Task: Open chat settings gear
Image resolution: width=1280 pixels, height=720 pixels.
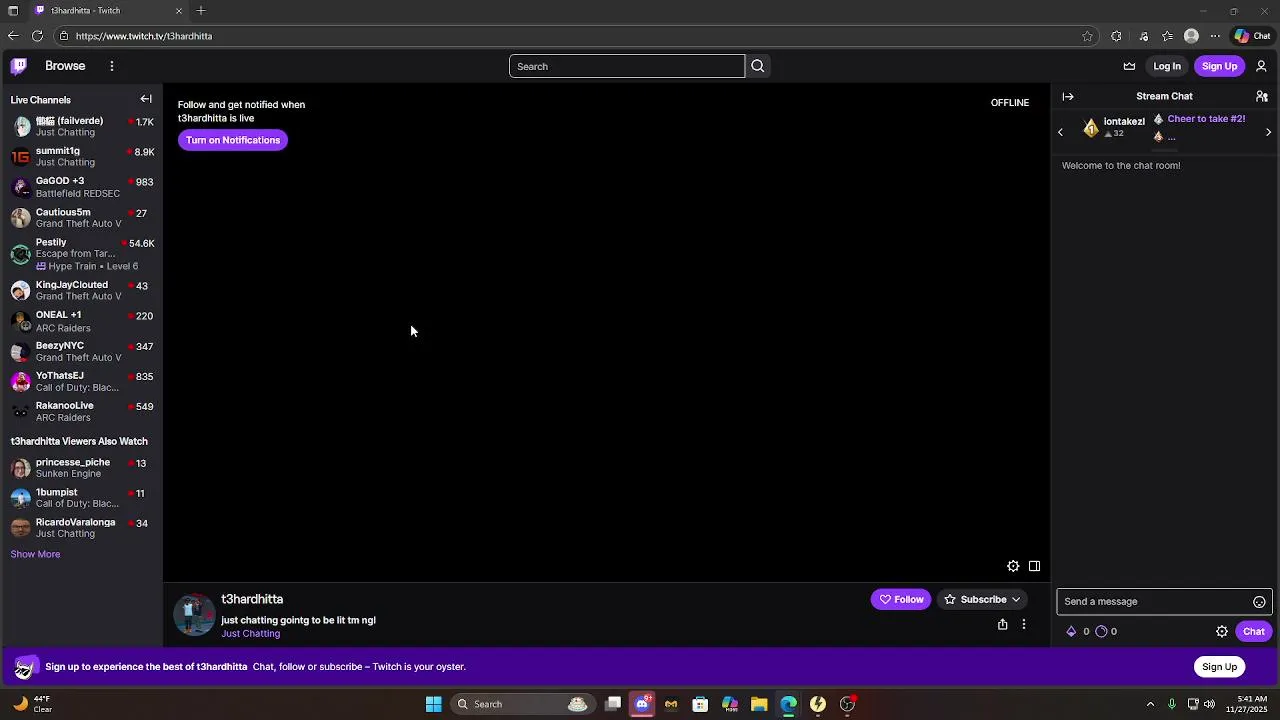Action: click(1222, 632)
